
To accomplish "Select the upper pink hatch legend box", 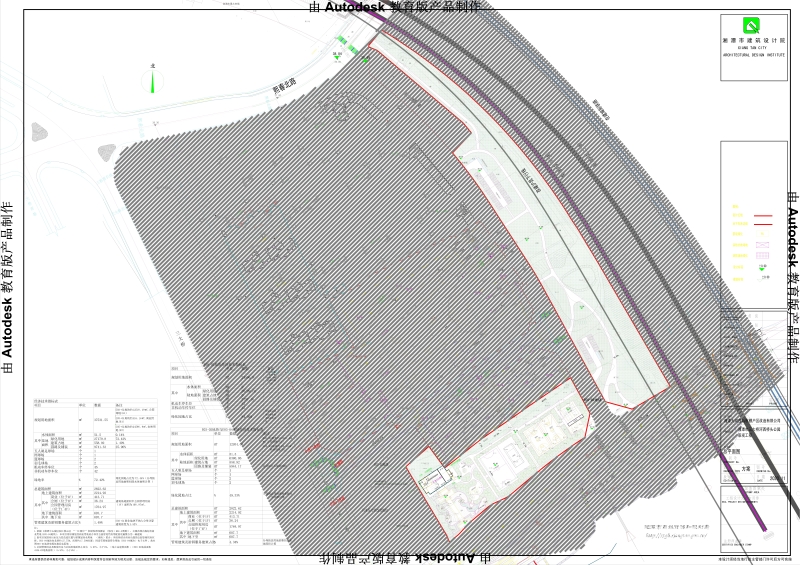I will 764,244.
